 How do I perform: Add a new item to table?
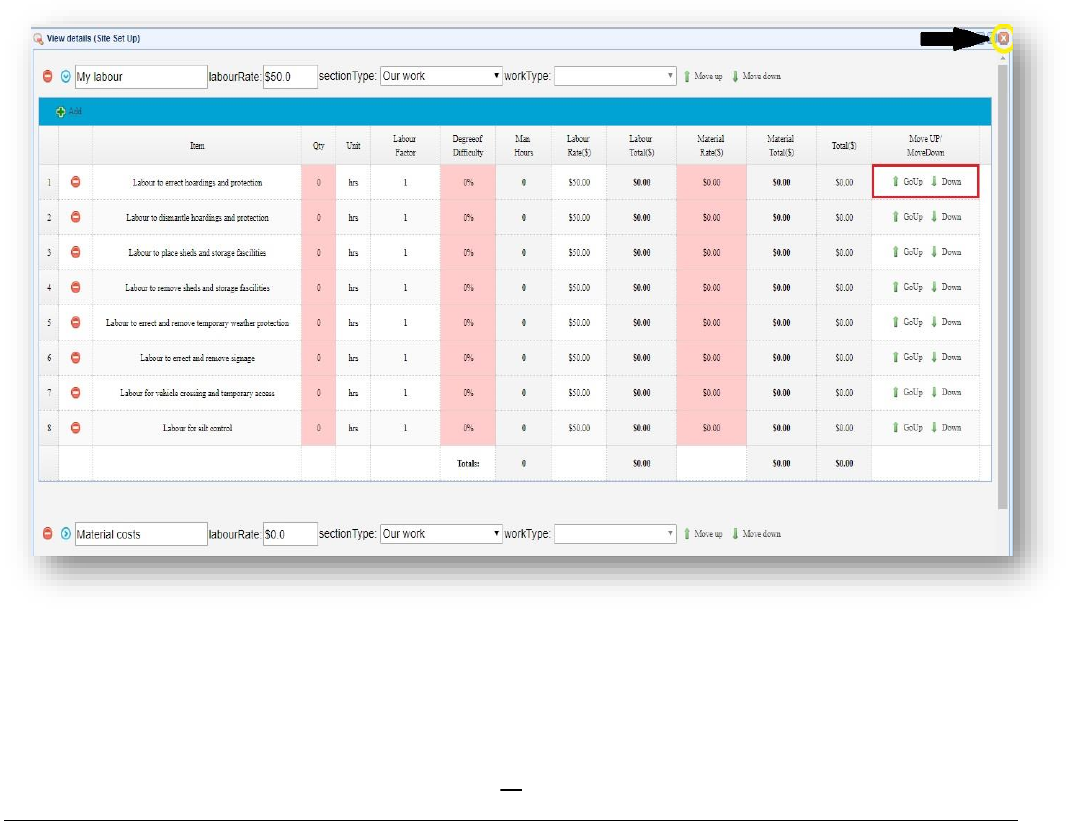[x=68, y=111]
